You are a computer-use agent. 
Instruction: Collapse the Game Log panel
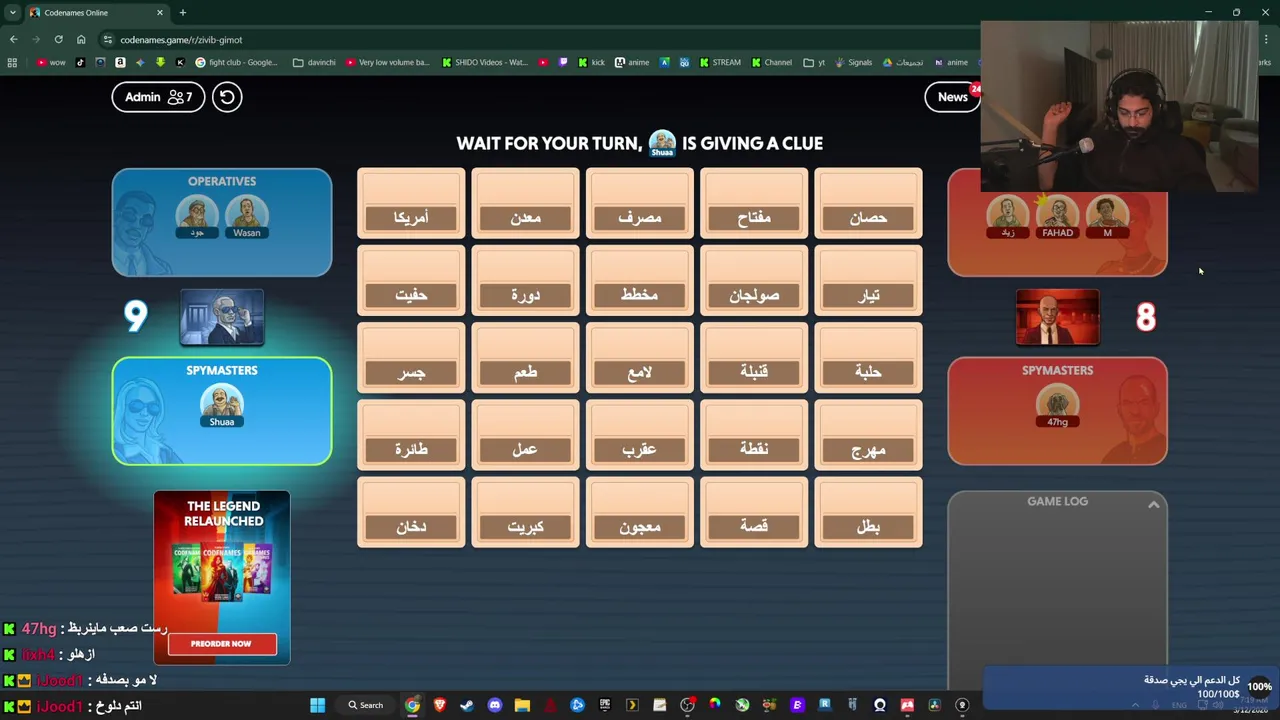pyautogui.click(x=1153, y=505)
